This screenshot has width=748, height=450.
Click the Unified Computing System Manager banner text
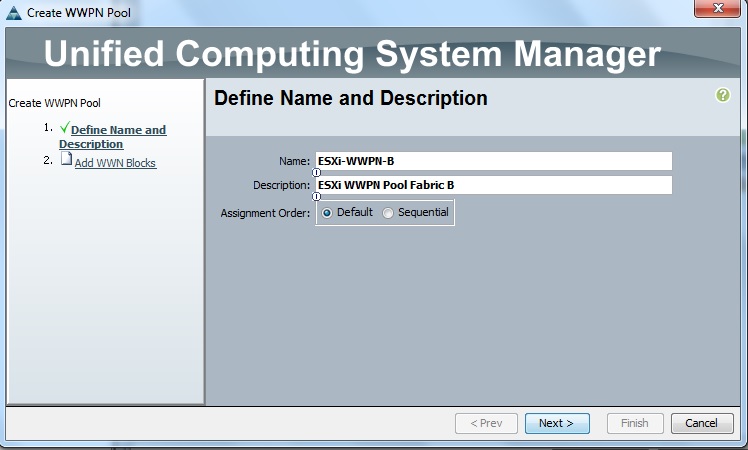tap(352, 54)
